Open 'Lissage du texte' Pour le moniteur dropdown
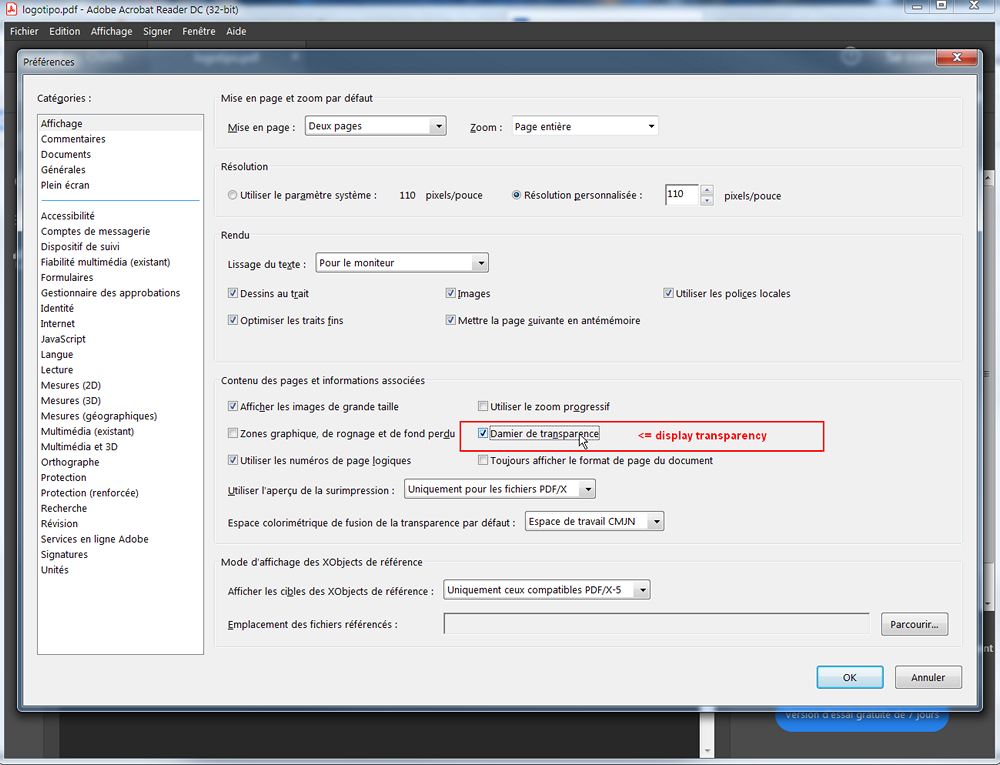 (402, 263)
